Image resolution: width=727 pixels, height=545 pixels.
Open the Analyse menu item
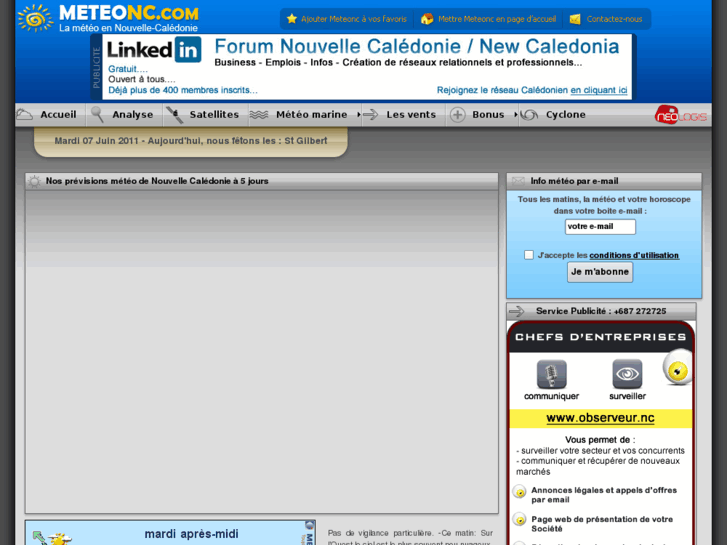[x=133, y=115]
